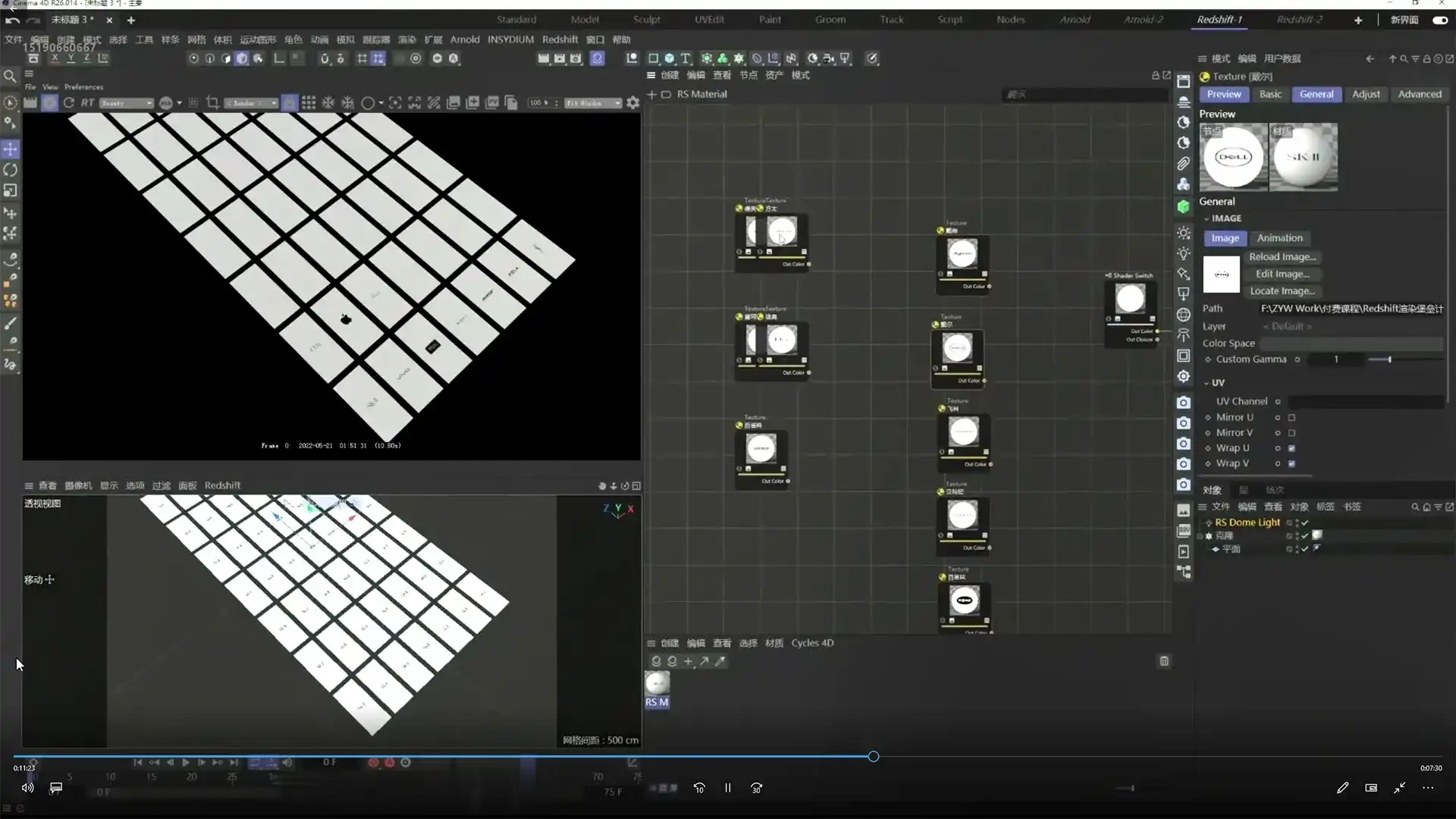Enable the Mirror V checkbox
1456x819 pixels.
1291,432
